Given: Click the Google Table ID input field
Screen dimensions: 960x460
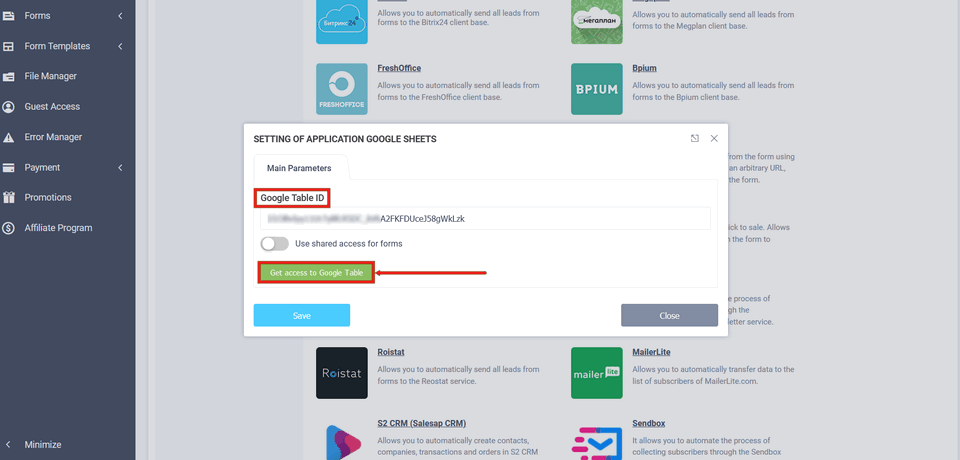Looking at the screenshot, I should [x=485, y=218].
